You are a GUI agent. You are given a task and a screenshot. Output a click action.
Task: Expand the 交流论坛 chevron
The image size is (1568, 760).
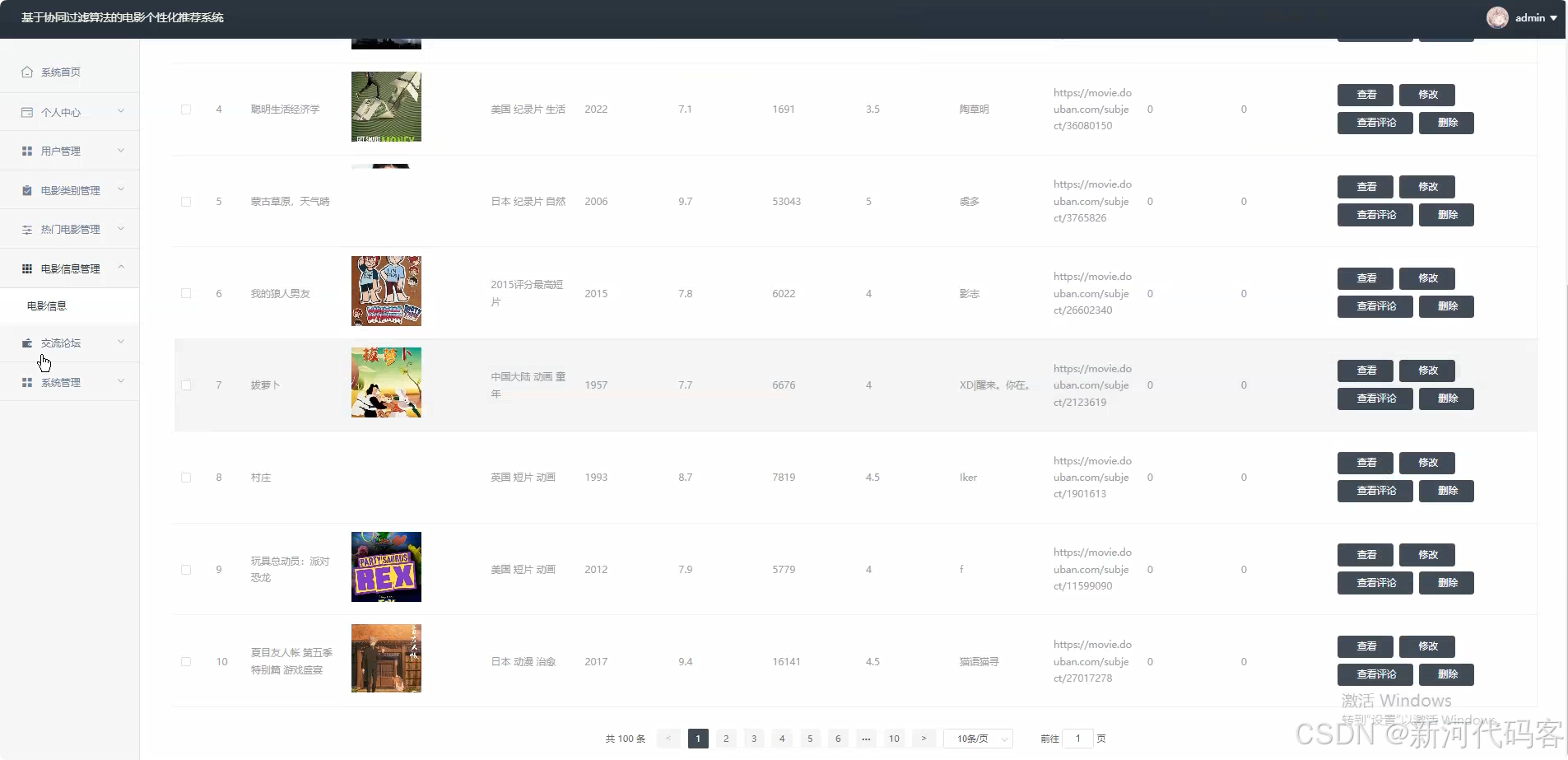(x=121, y=342)
